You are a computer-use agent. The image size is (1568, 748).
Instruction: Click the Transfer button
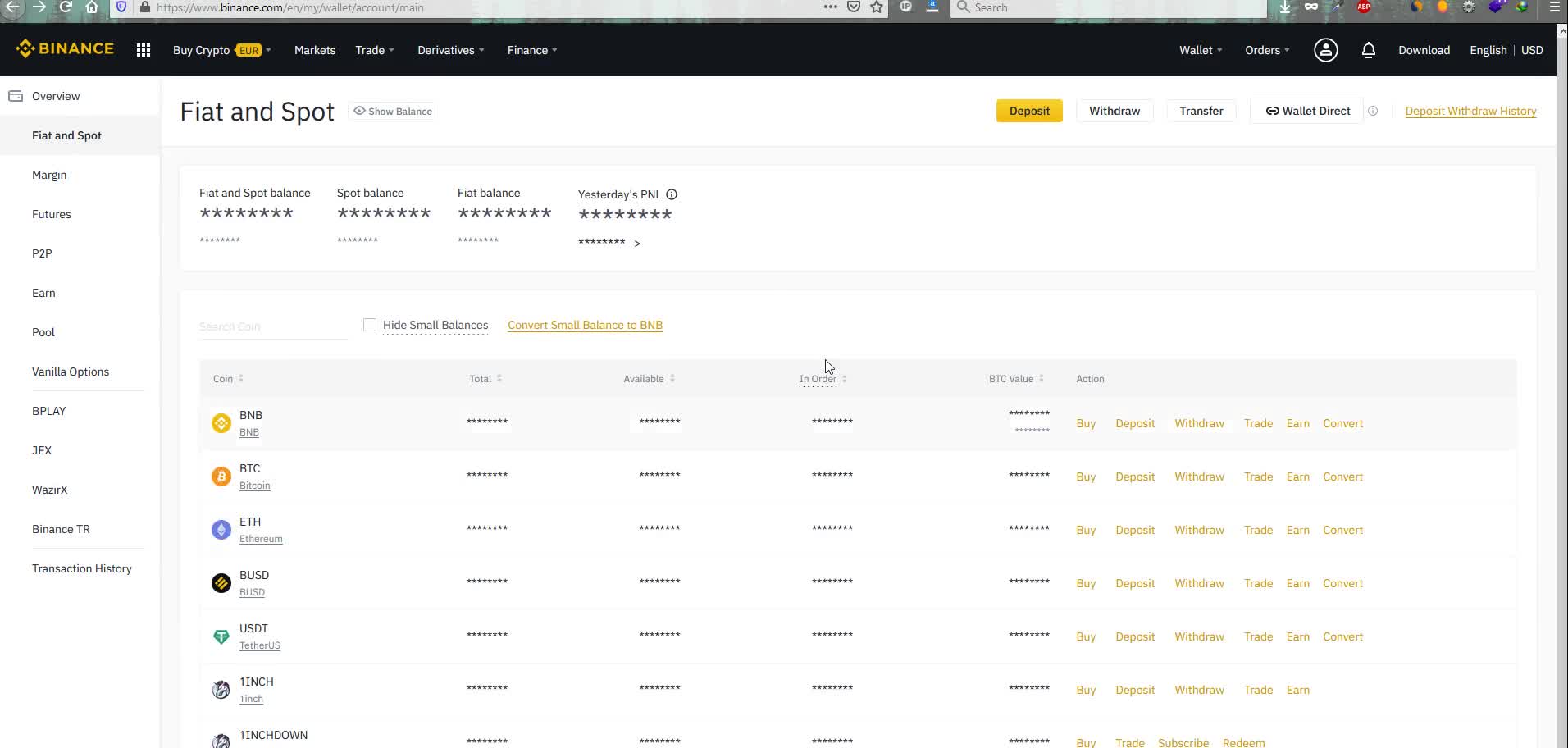click(x=1201, y=111)
